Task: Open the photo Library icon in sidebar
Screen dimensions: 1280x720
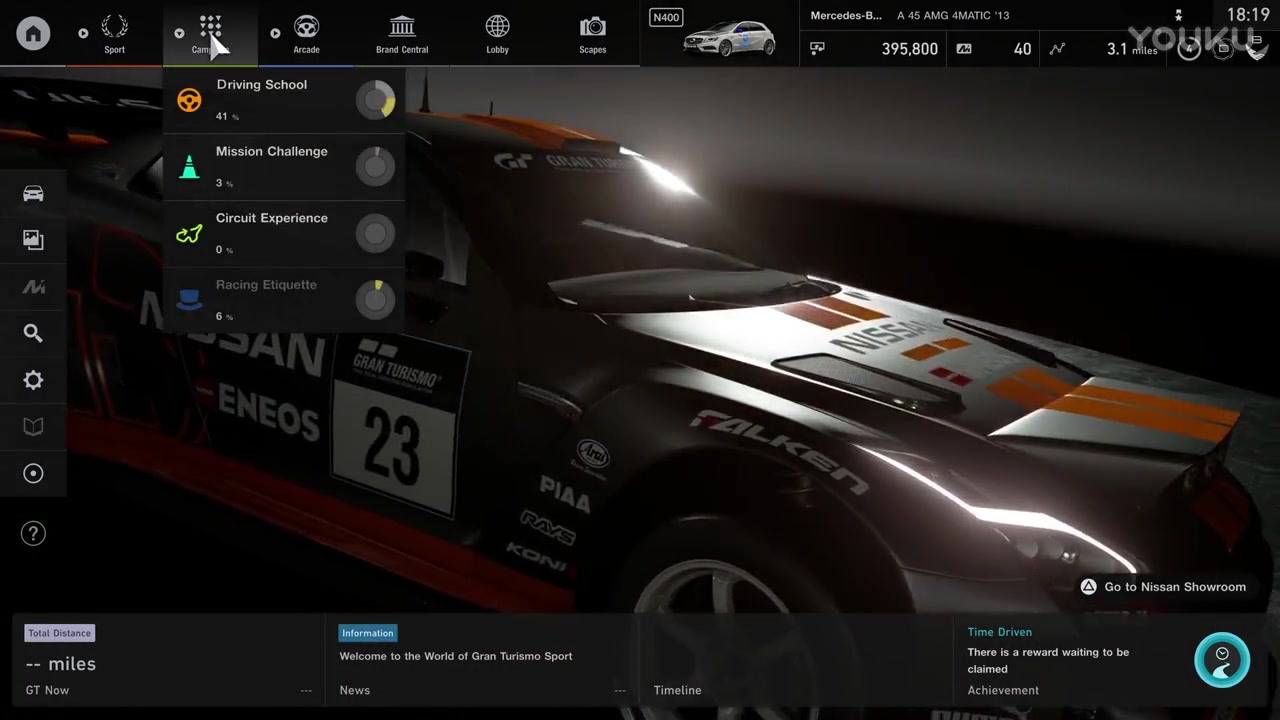Action: (33, 240)
